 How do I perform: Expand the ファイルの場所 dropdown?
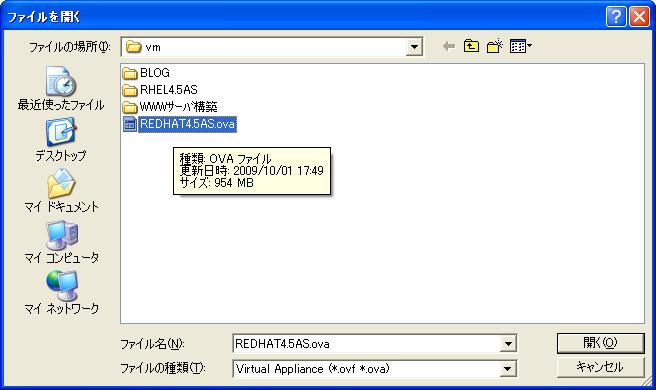pos(414,47)
